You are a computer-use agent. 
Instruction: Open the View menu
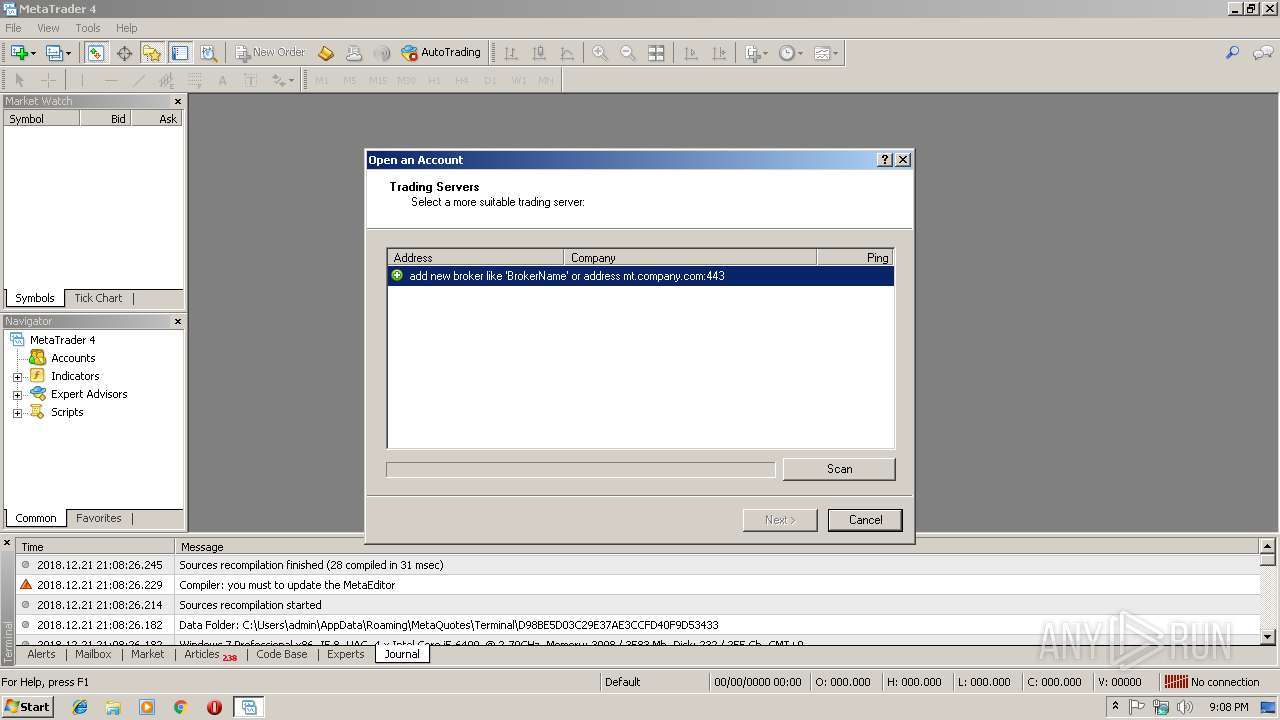(48, 28)
